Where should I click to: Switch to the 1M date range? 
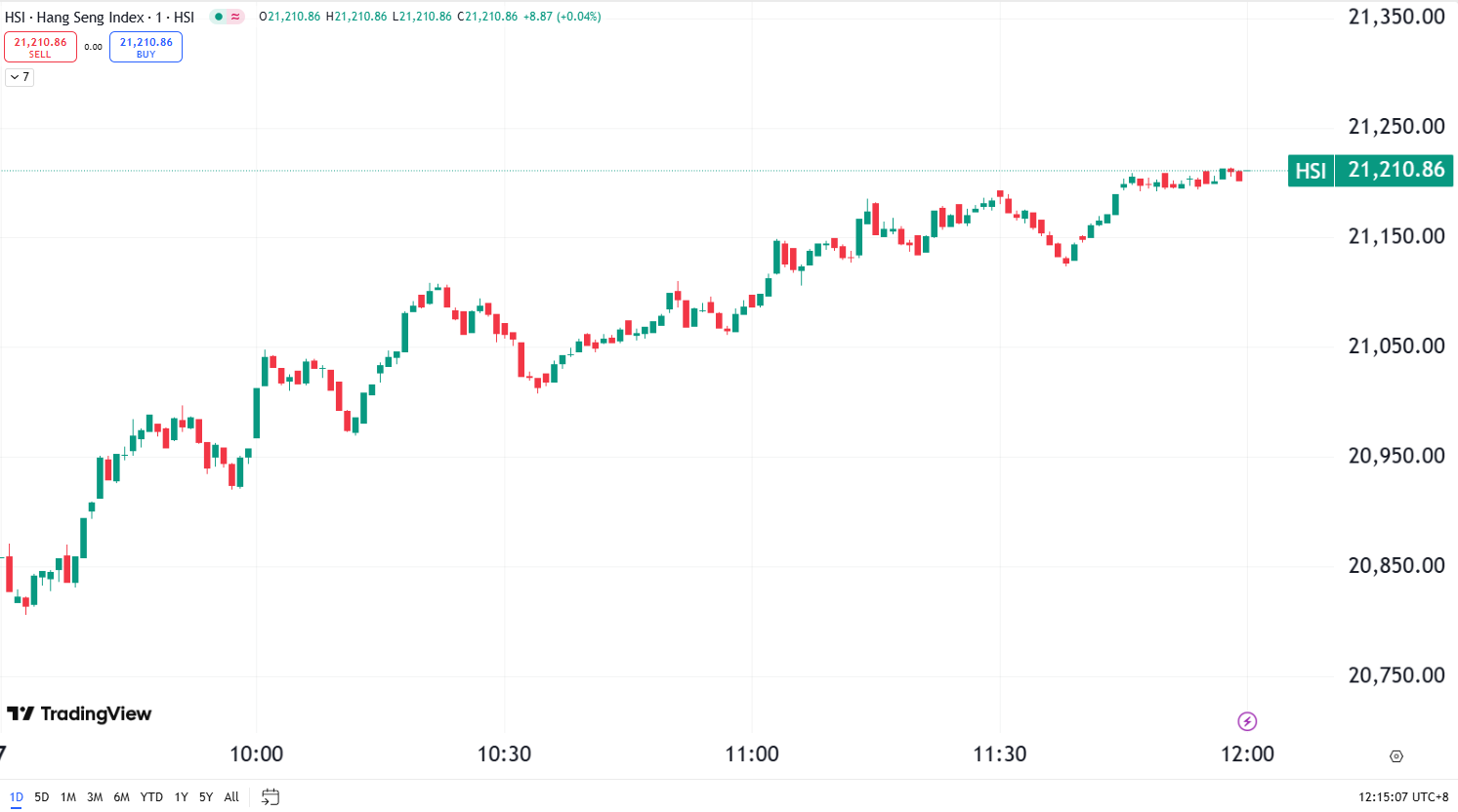click(x=68, y=797)
